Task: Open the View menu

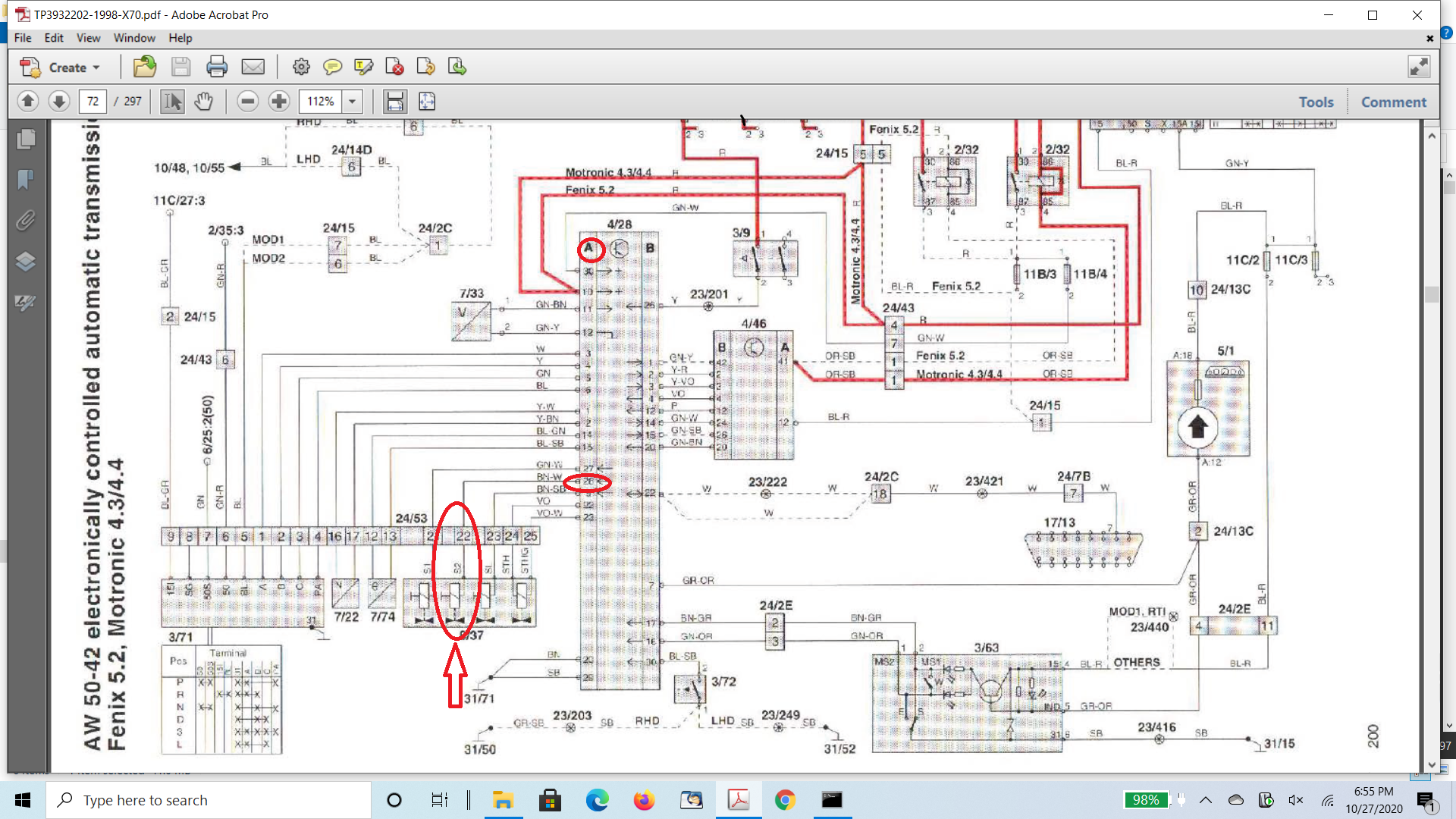Action: coord(88,38)
